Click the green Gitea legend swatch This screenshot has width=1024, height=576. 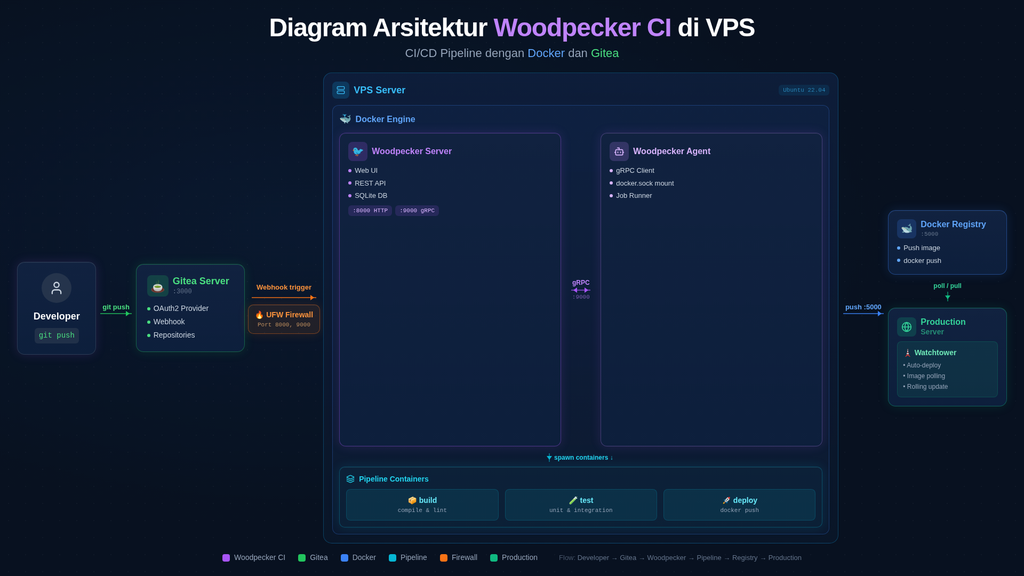pos(302,558)
